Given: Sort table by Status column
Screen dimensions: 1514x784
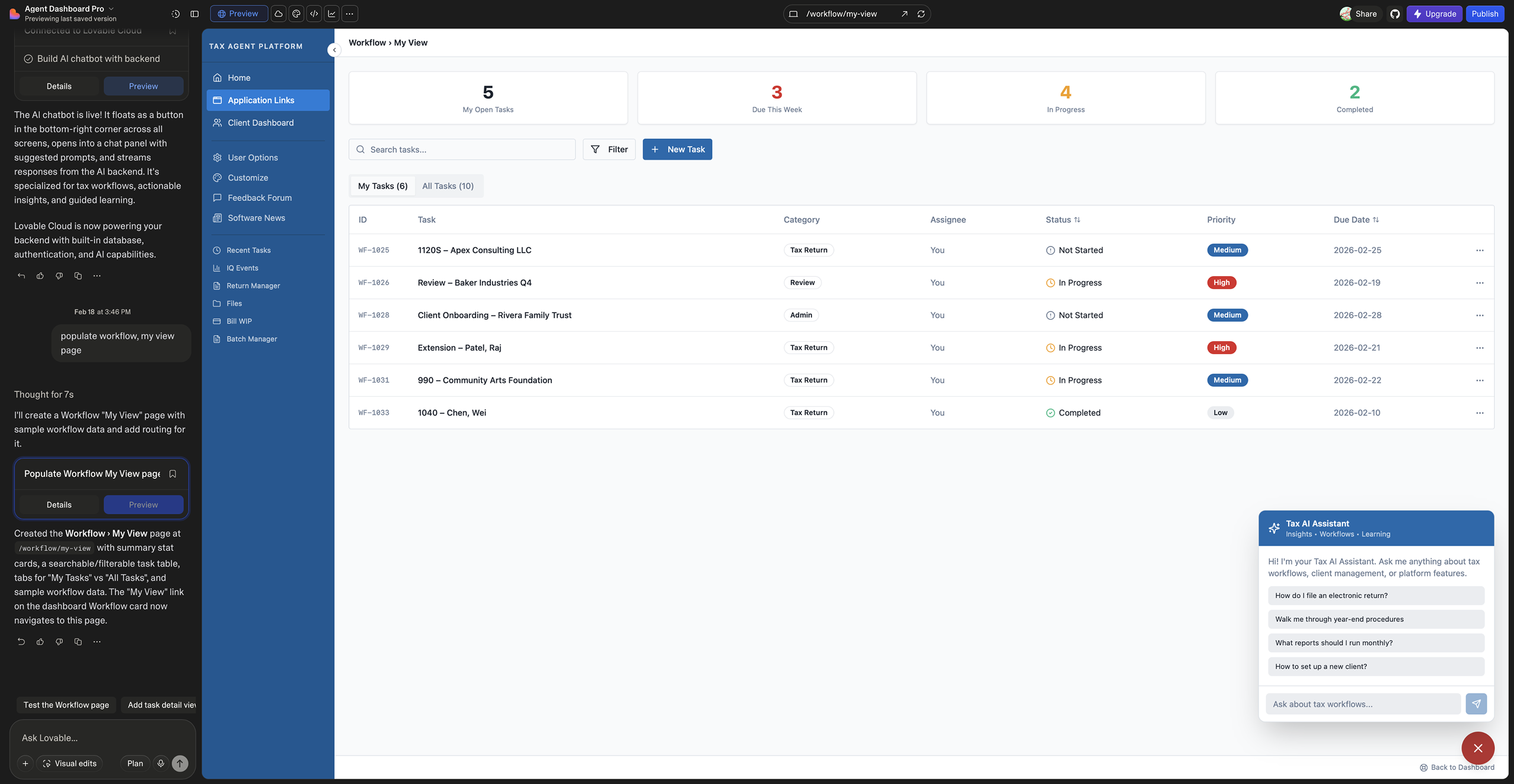Looking at the screenshot, I should [x=1063, y=219].
